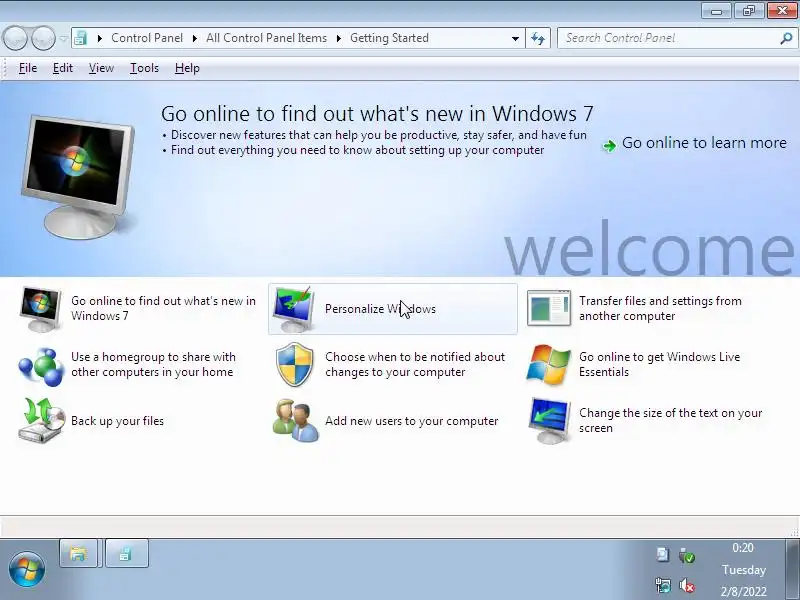Open the Tools menu
The width and height of the screenshot is (800, 600).
click(144, 68)
